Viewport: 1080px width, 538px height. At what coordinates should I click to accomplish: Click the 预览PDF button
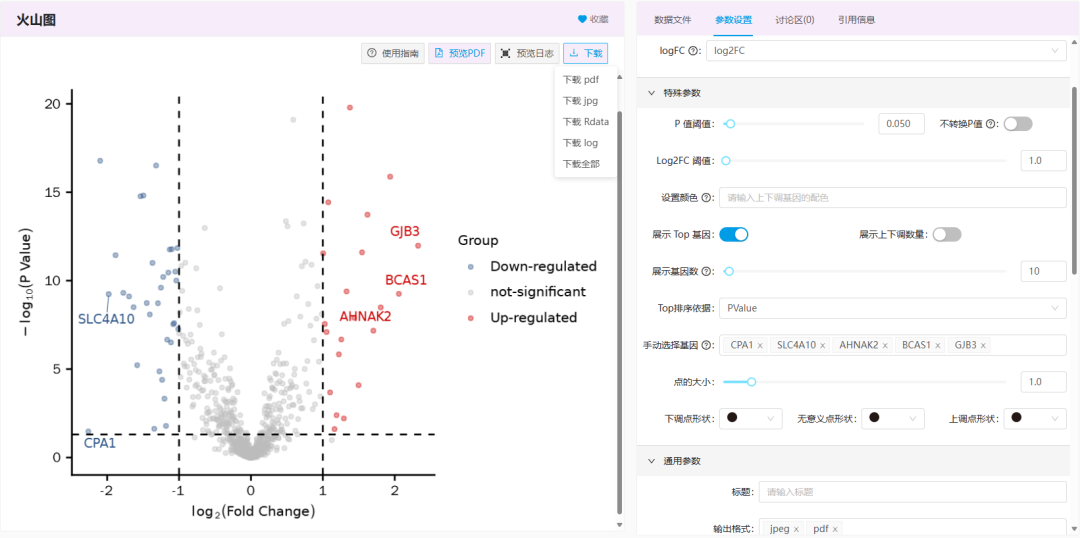(x=459, y=53)
